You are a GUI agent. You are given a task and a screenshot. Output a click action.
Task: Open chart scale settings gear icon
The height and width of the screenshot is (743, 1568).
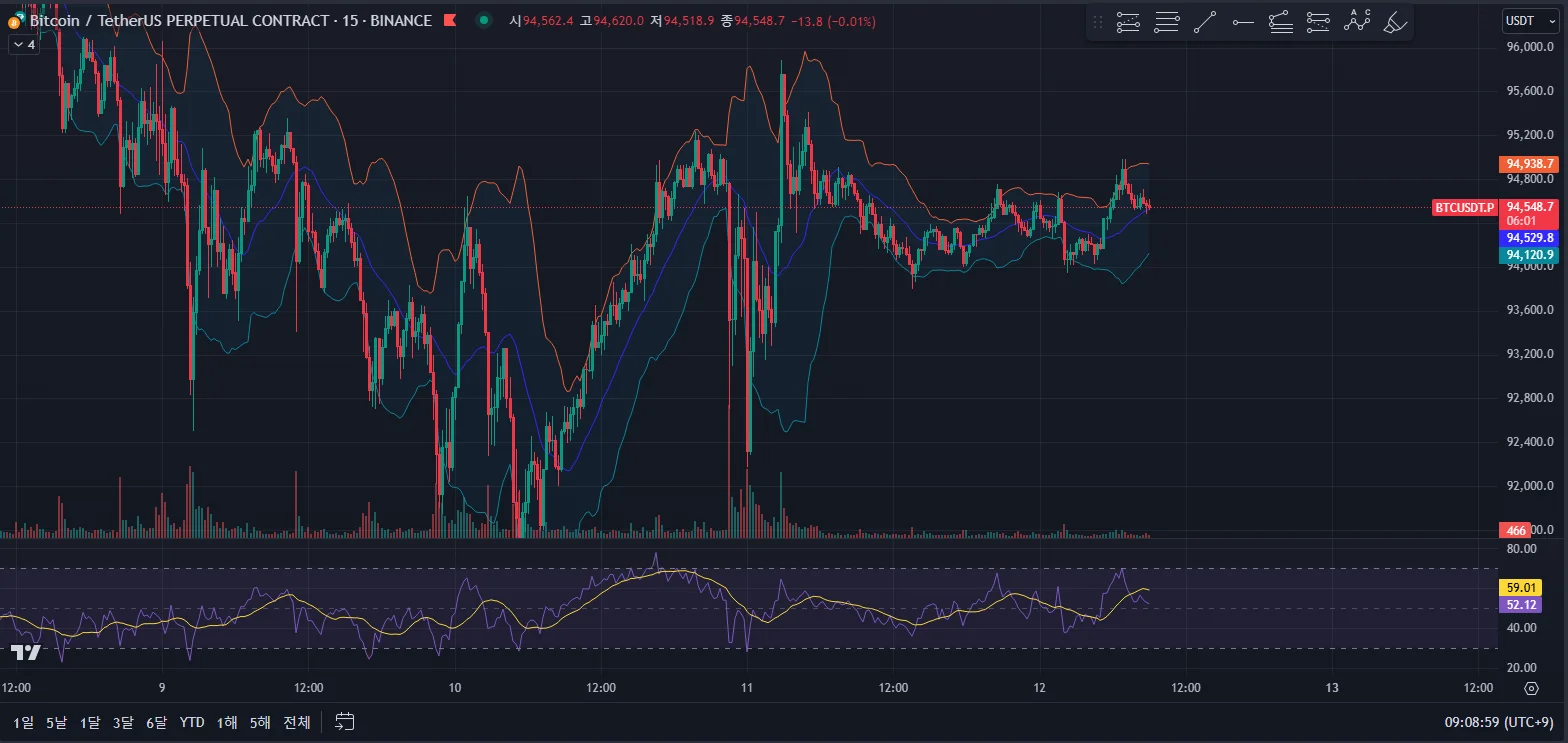point(1531,688)
